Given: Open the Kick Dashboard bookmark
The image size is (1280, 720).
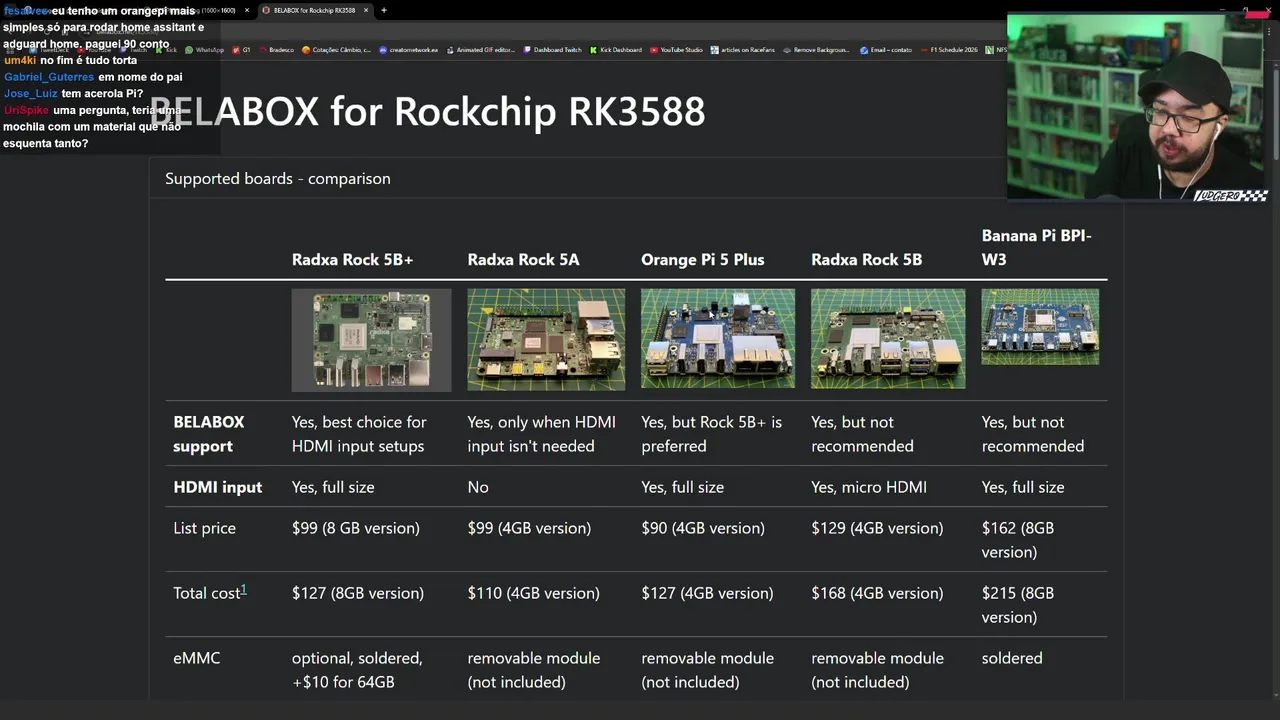Looking at the screenshot, I should 616,49.
